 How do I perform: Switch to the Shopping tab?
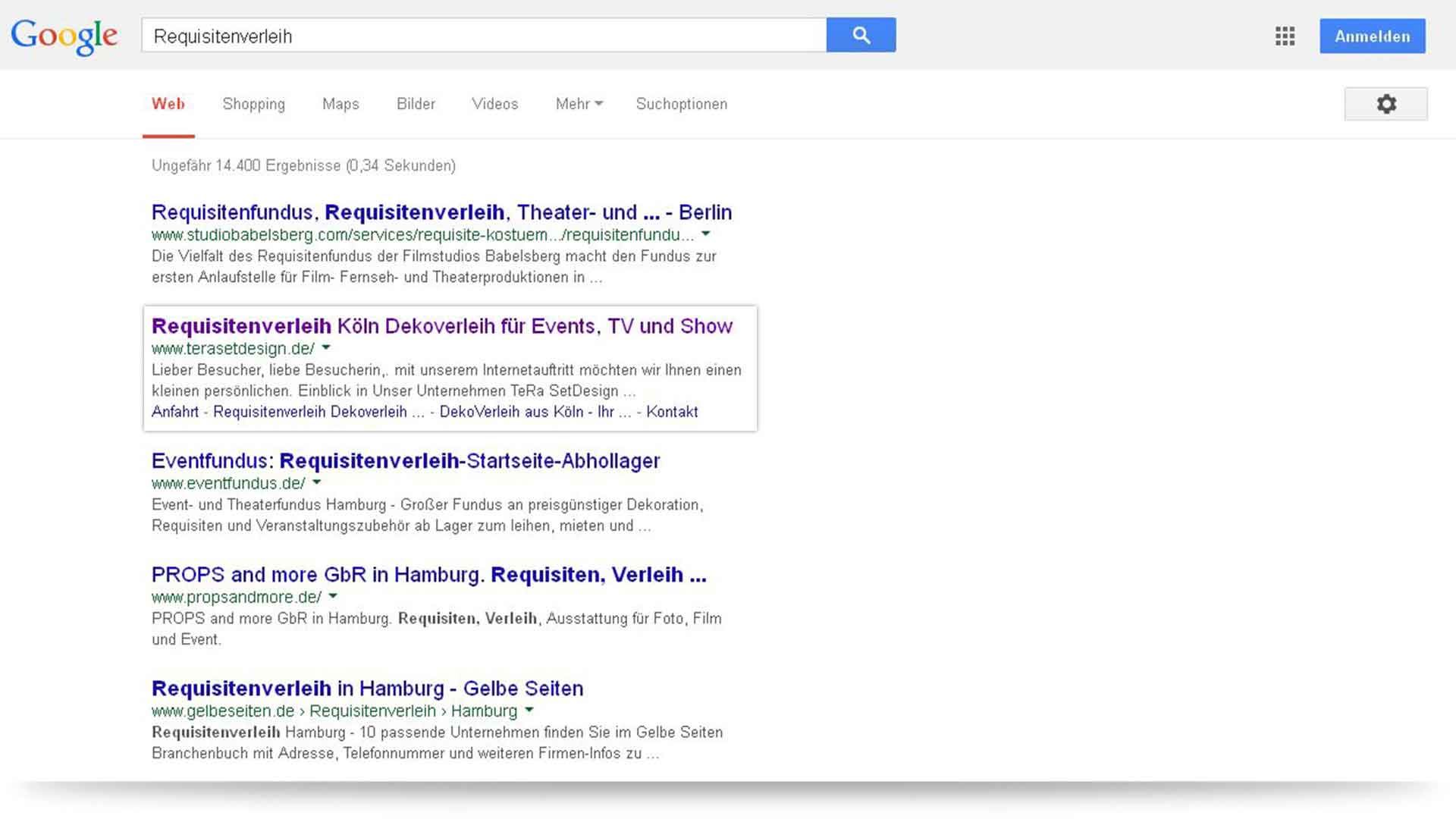click(253, 104)
